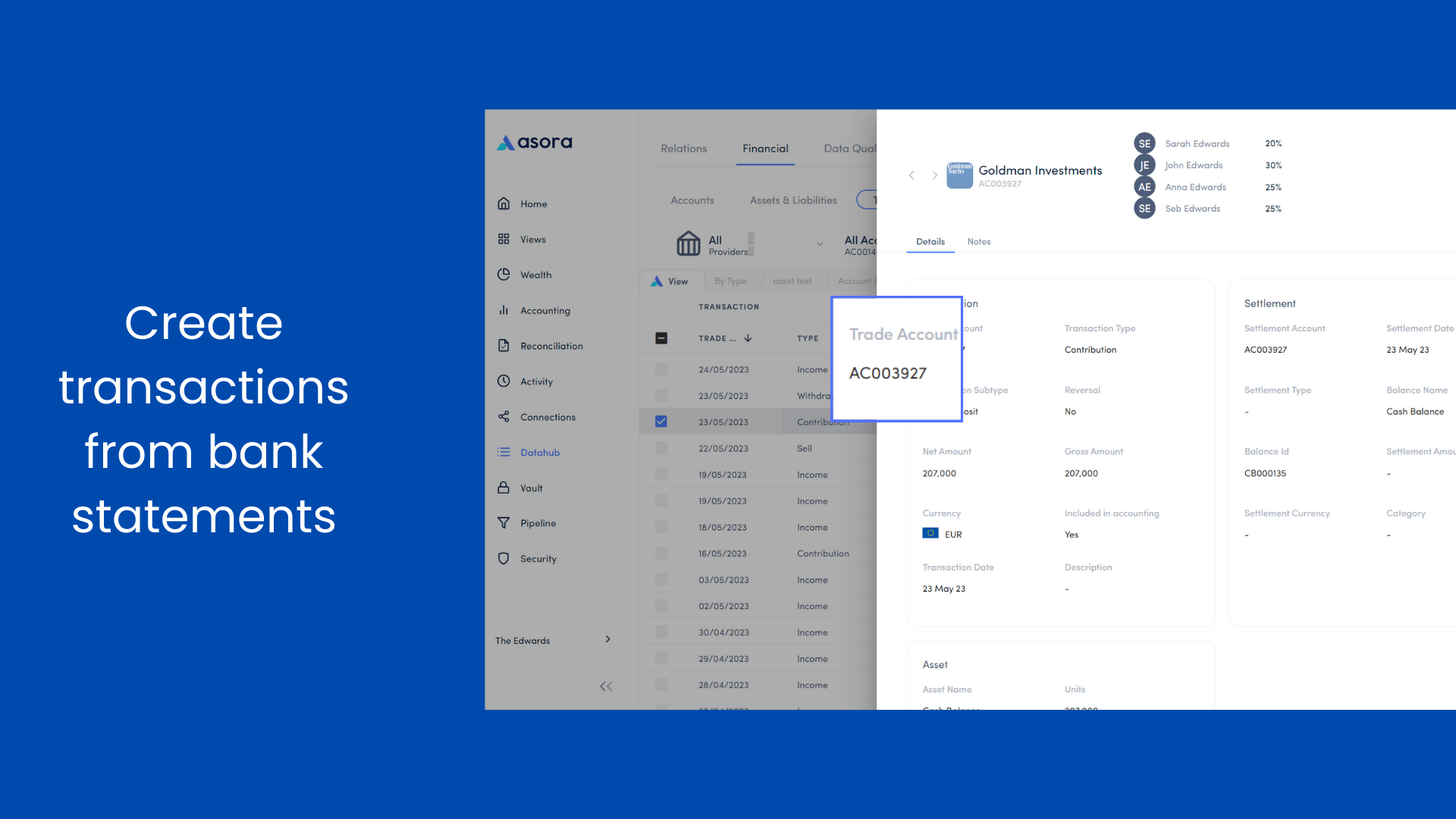This screenshot has height=819, width=1456.
Task: Expand the All Providers dropdown
Action: (820, 244)
